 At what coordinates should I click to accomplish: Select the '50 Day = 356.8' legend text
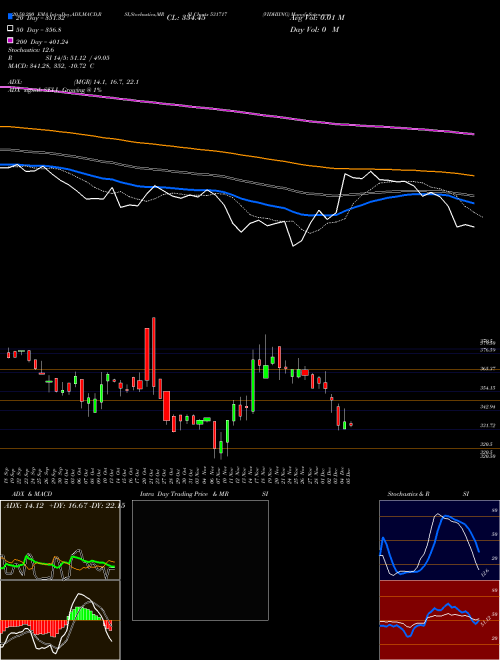point(39,30)
